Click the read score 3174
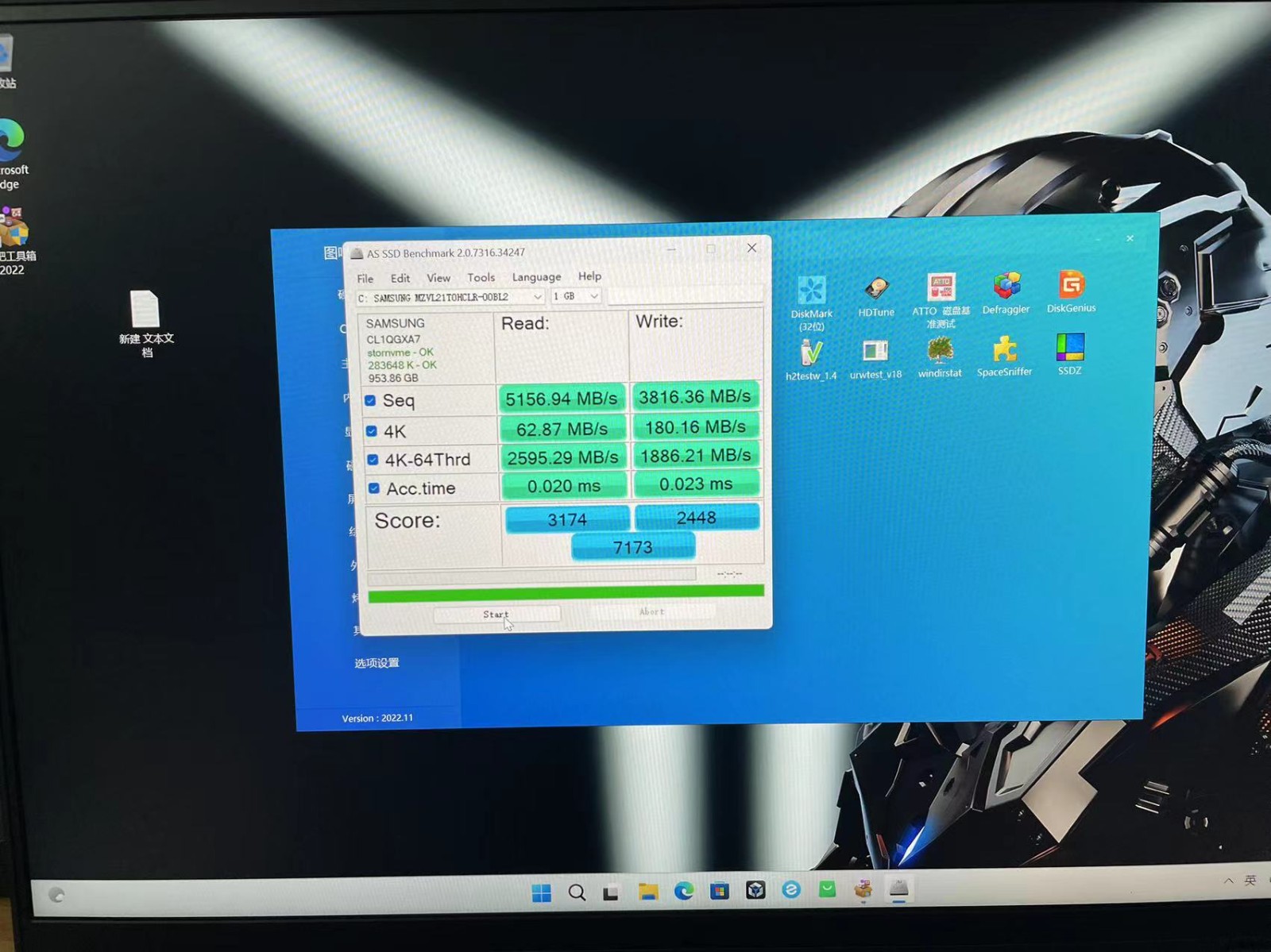The height and width of the screenshot is (952, 1271). pyautogui.click(x=567, y=519)
